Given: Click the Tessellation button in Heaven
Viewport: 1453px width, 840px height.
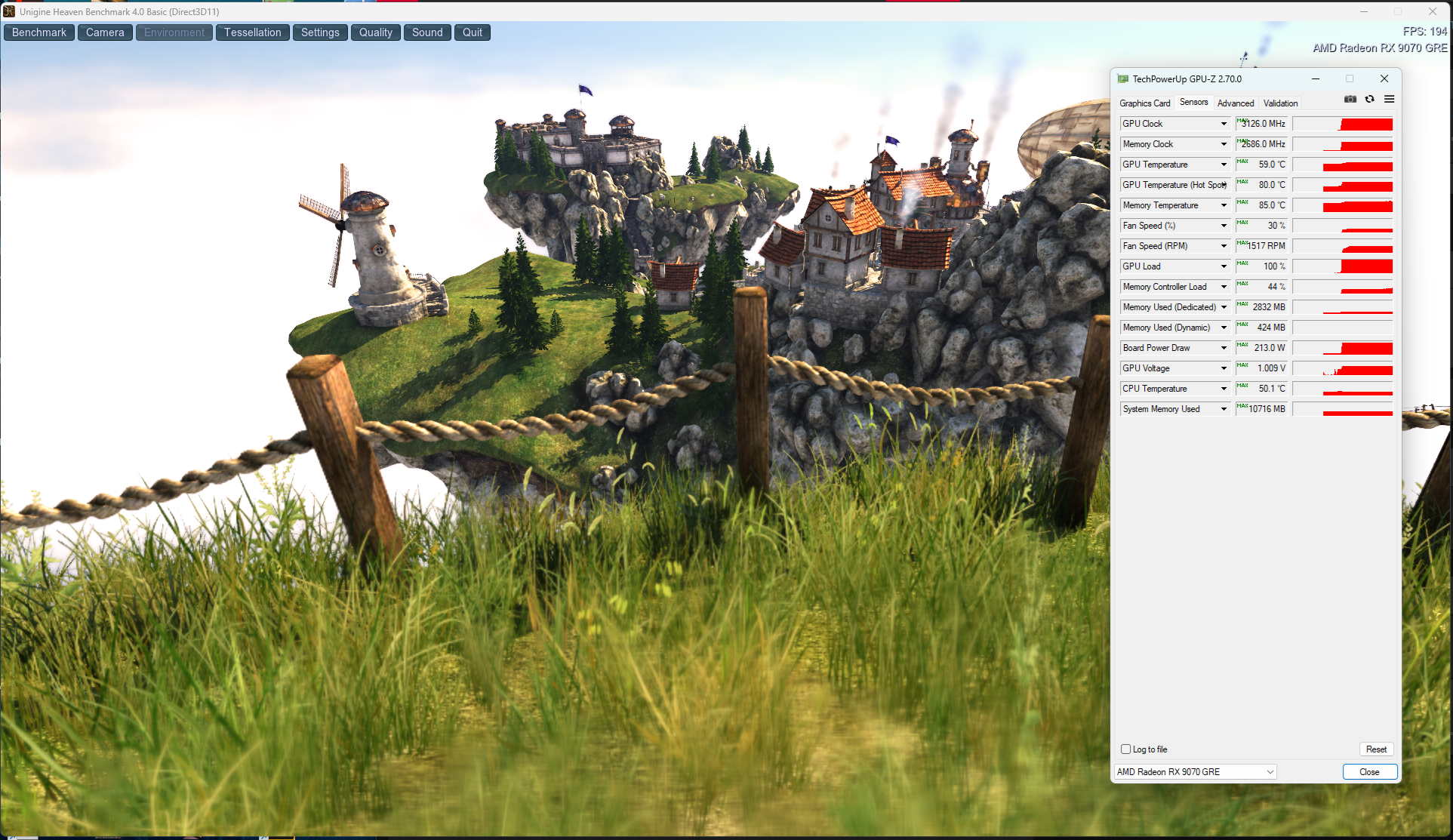Looking at the screenshot, I should pyautogui.click(x=252, y=32).
